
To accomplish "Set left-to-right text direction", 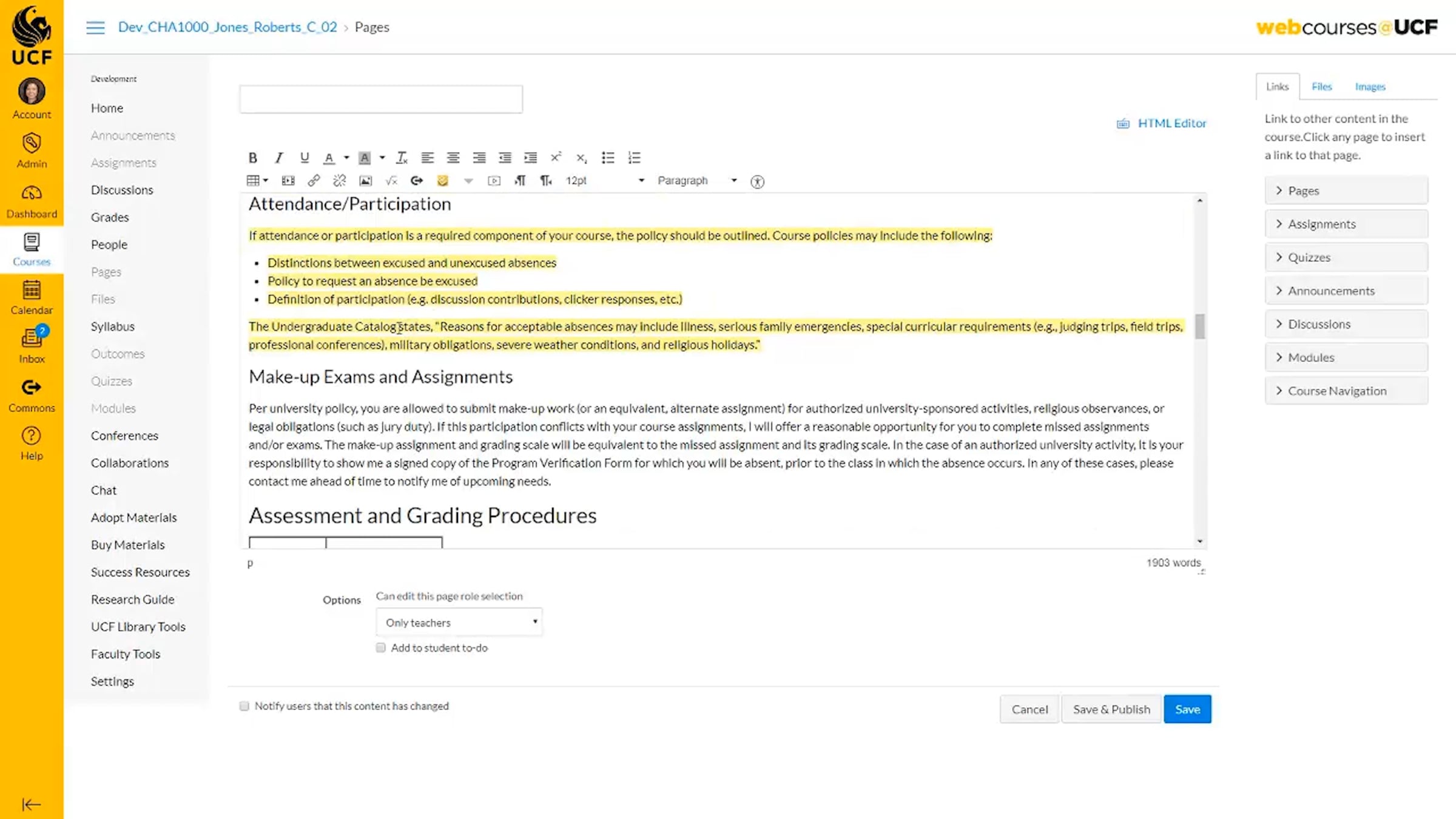I will (520, 181).
